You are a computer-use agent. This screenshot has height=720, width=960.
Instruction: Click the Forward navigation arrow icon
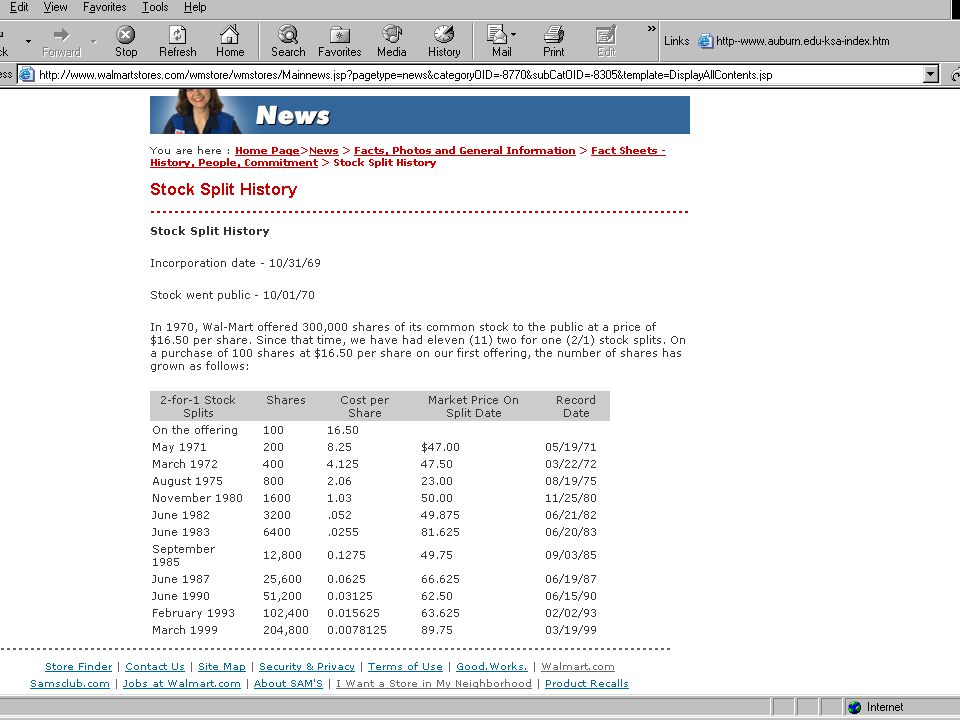[61, 34]
